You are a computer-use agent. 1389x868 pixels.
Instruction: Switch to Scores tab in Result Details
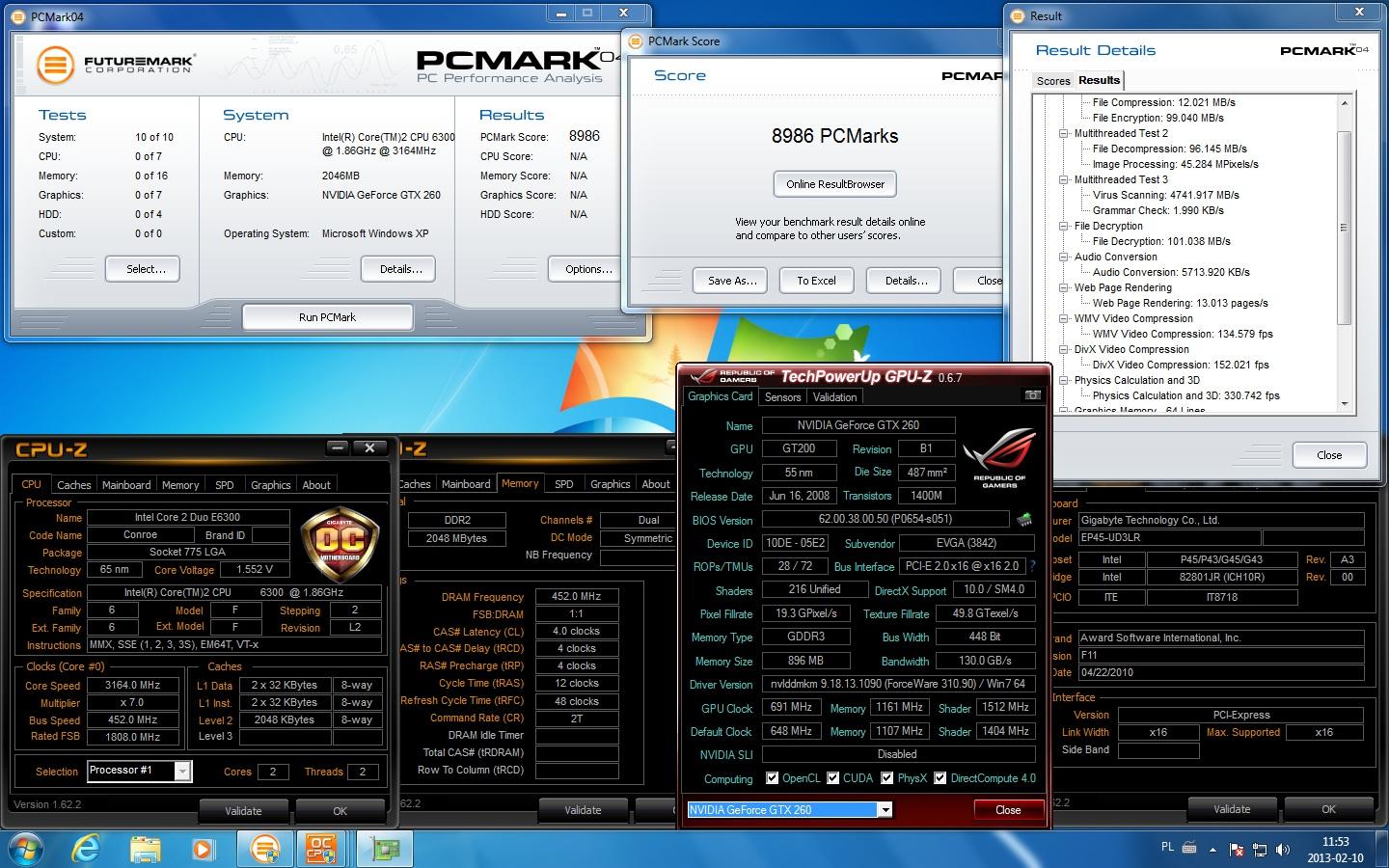coord(1052,81)
